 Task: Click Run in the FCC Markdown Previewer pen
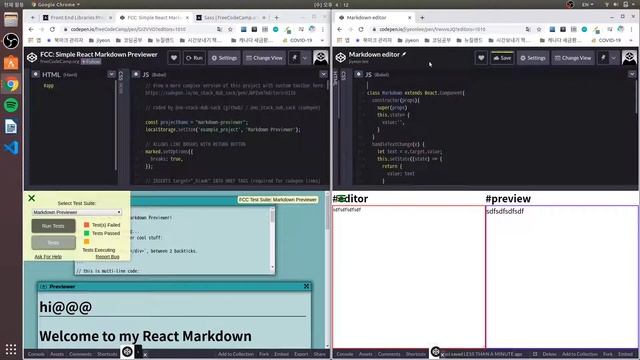pyautogui.click(x=194, y=58)
